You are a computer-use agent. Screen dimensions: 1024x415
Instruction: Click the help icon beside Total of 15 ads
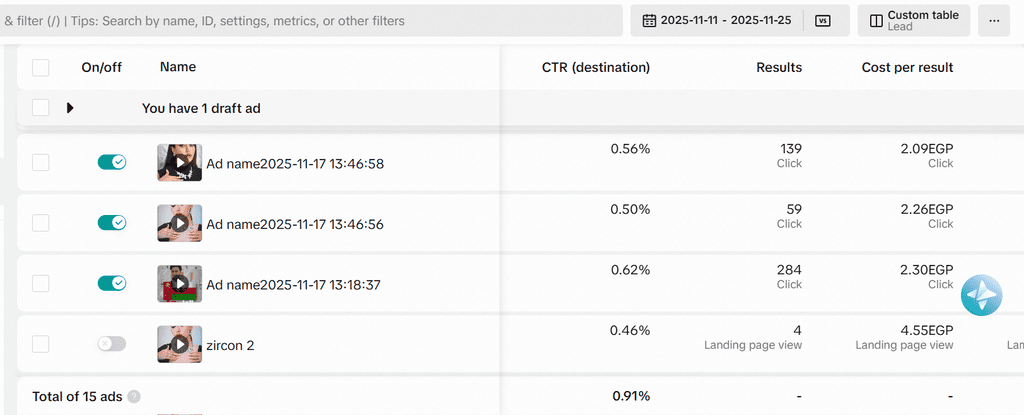click(x=134, y=397)
